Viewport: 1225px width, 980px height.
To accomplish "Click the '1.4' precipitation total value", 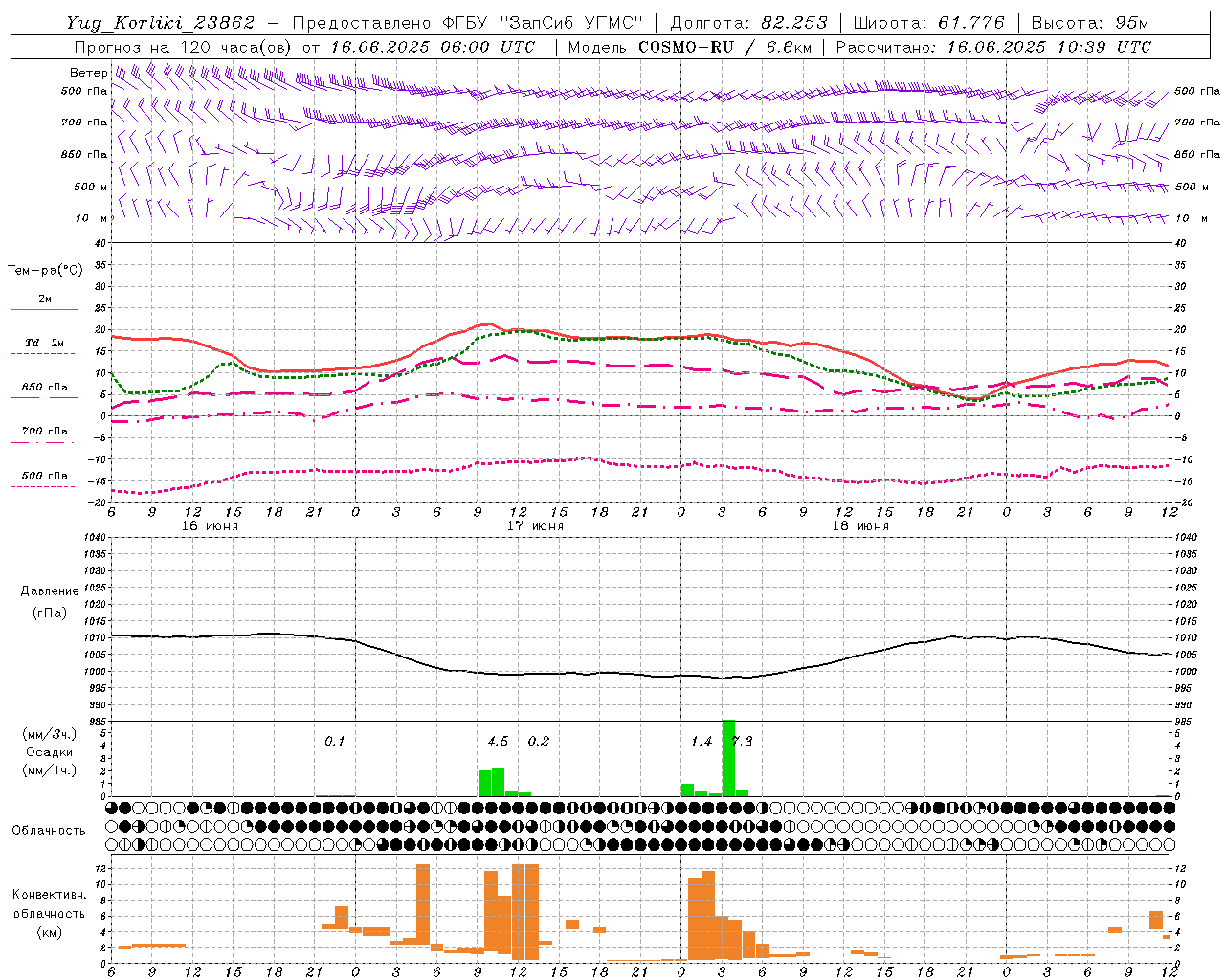I will (x=702, y=741).
